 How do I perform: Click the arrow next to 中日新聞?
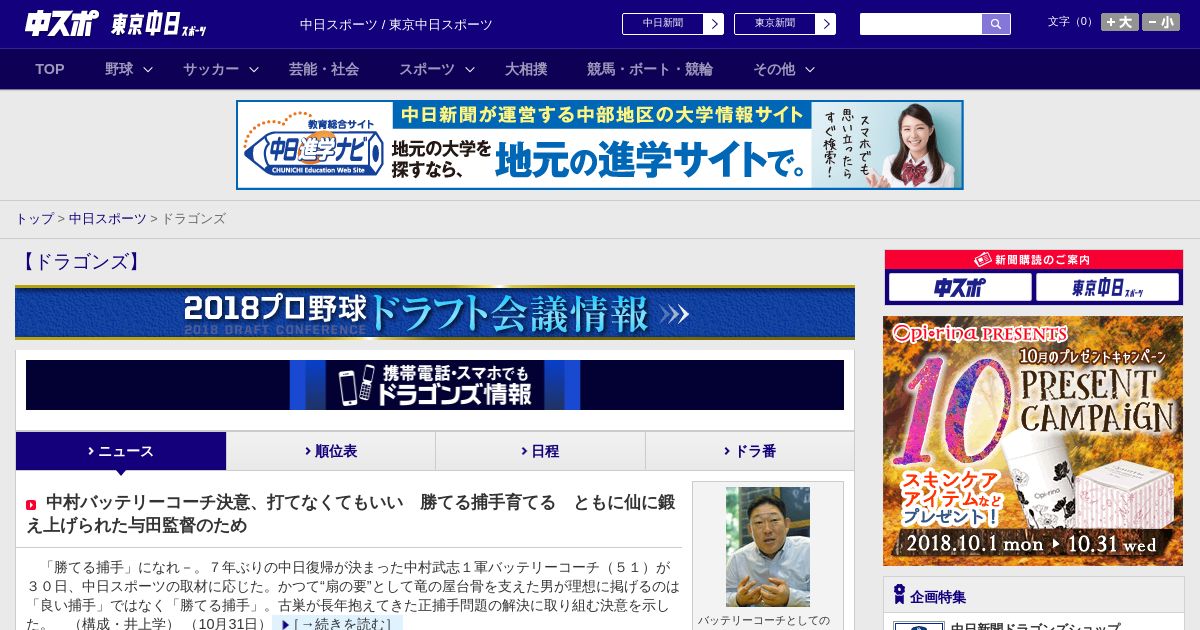point(714,24)
